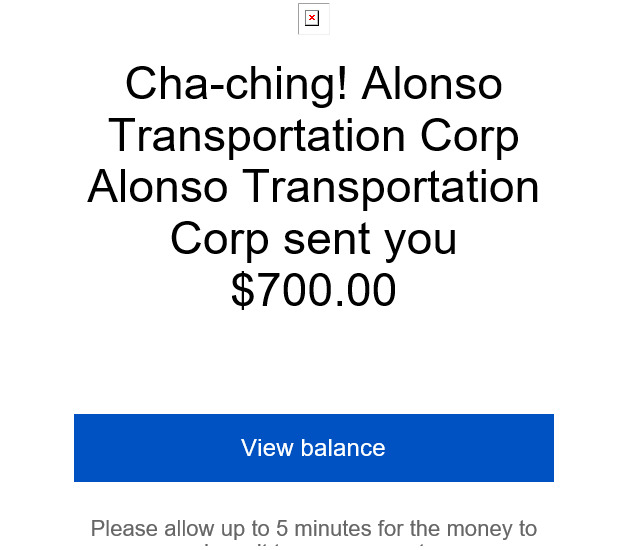Click "5 minutes" in the gray notice text
The image size is (629, 550).
click(x=321, y=528)
